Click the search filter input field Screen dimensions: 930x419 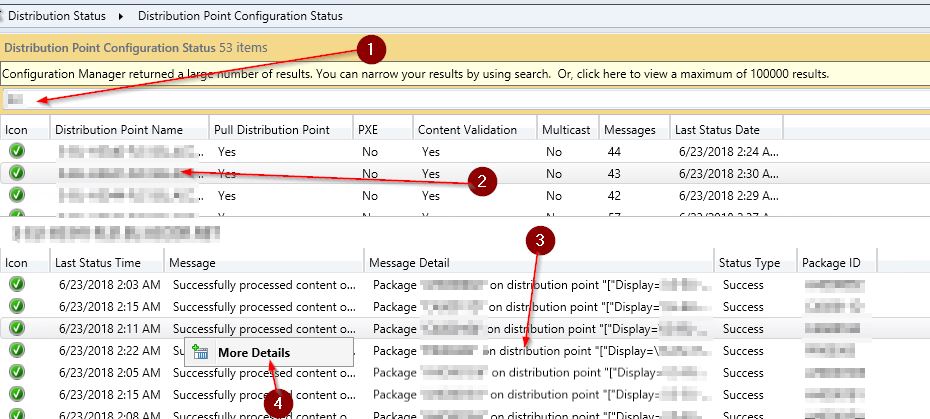(465, 99)
